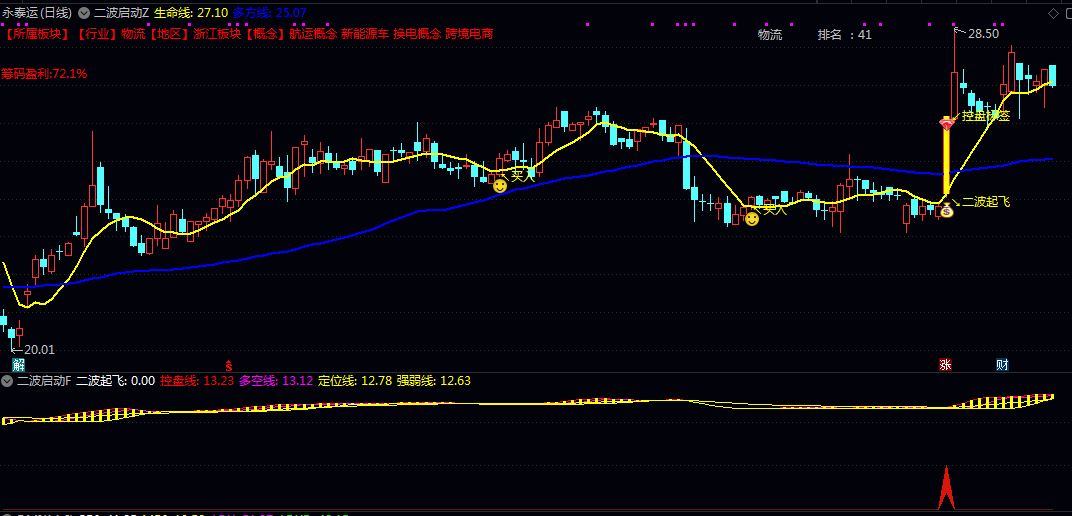Viewport: 1072px width, 516px height.
Task: Click the red $ marker icon on timeline
Action: point(230,364)
